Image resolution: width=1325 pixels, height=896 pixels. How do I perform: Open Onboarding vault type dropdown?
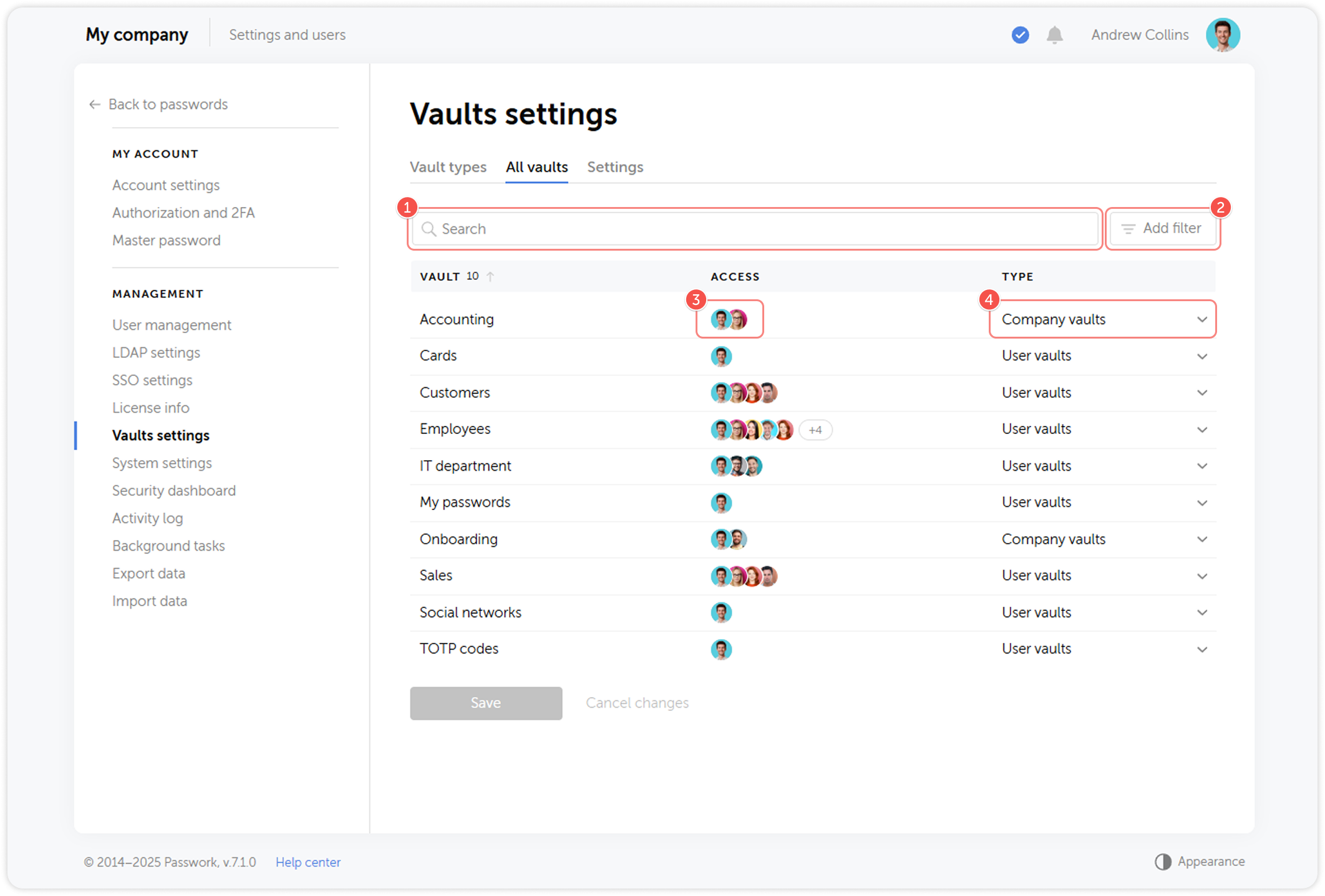pos(1201,539)
